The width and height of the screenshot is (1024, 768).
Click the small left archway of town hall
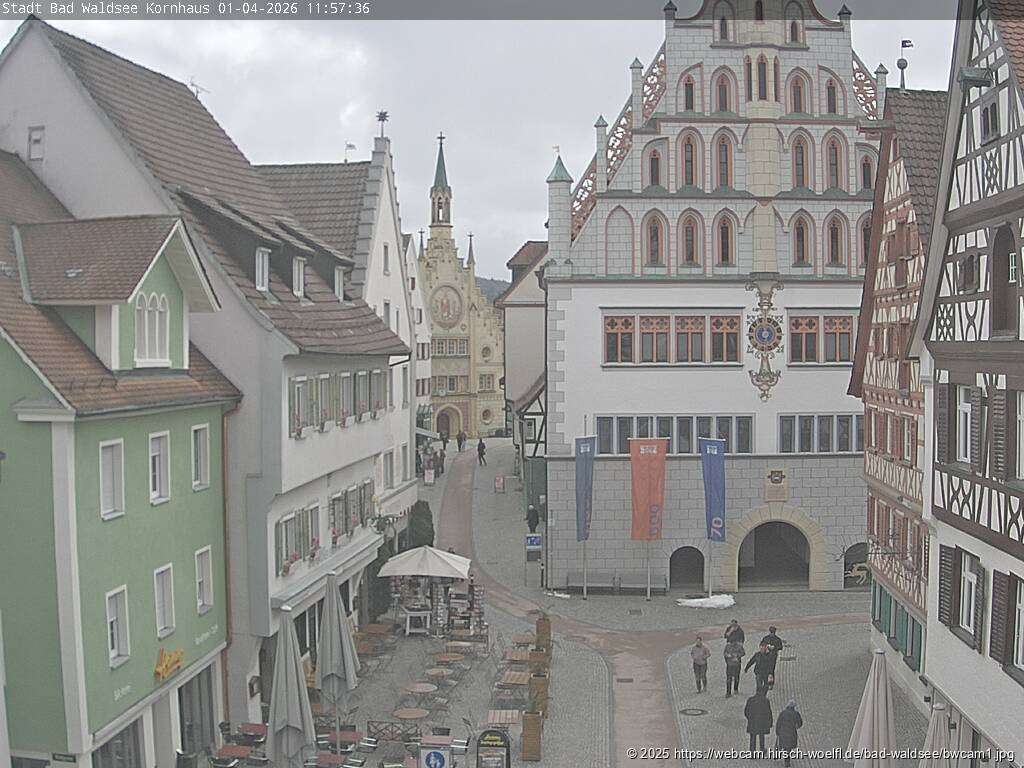pos(686,568)
